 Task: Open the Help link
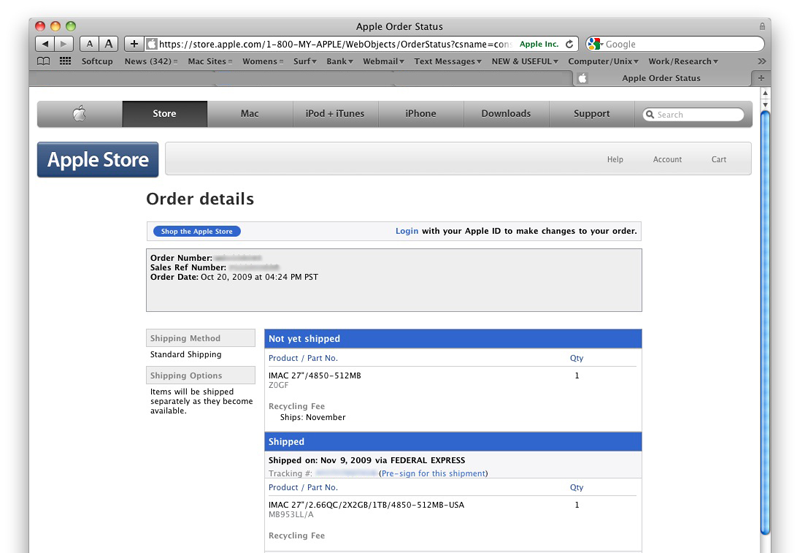coord(615,159)
